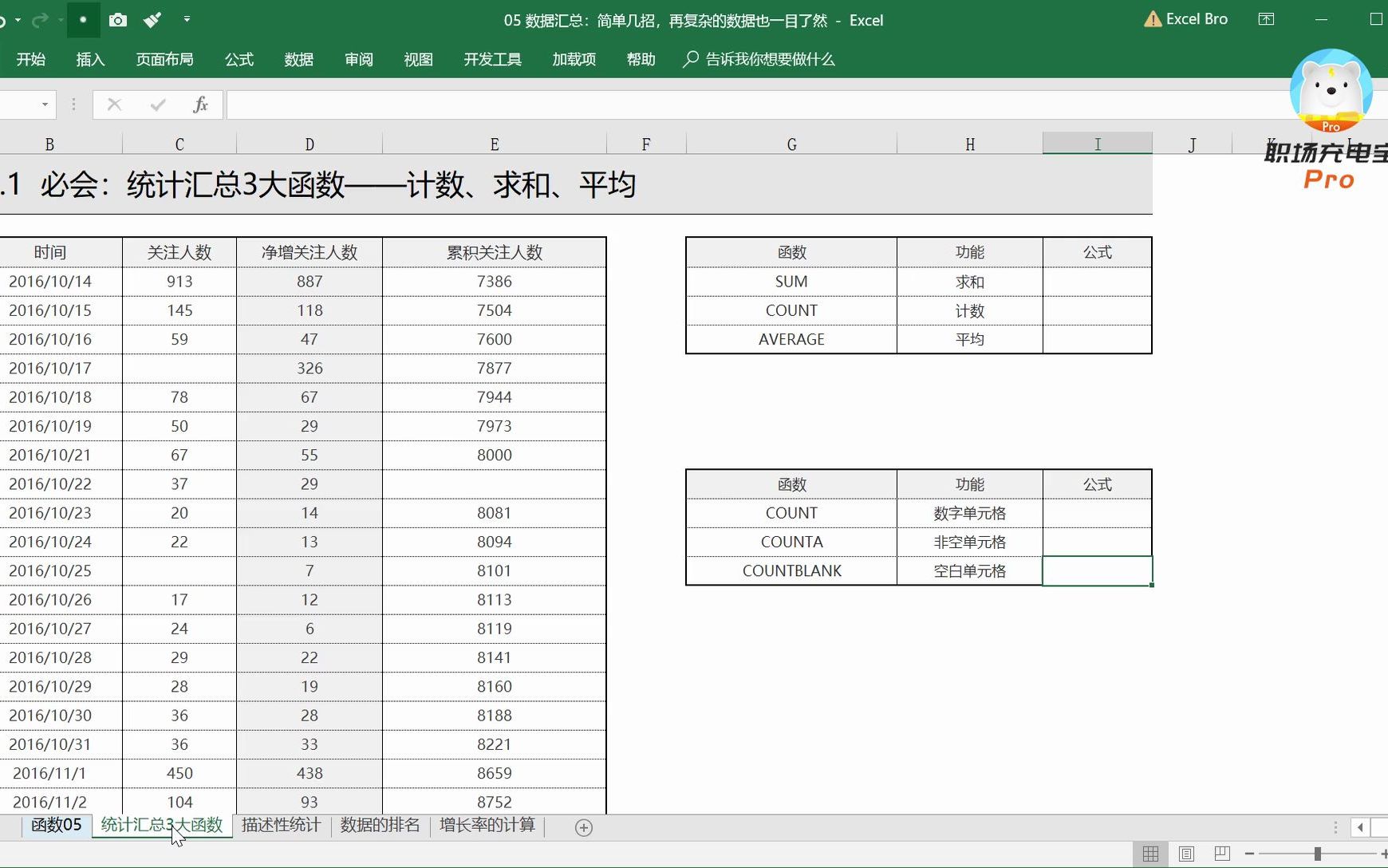Open the Name Box dropdown arrow

click(x=46, y=105)
